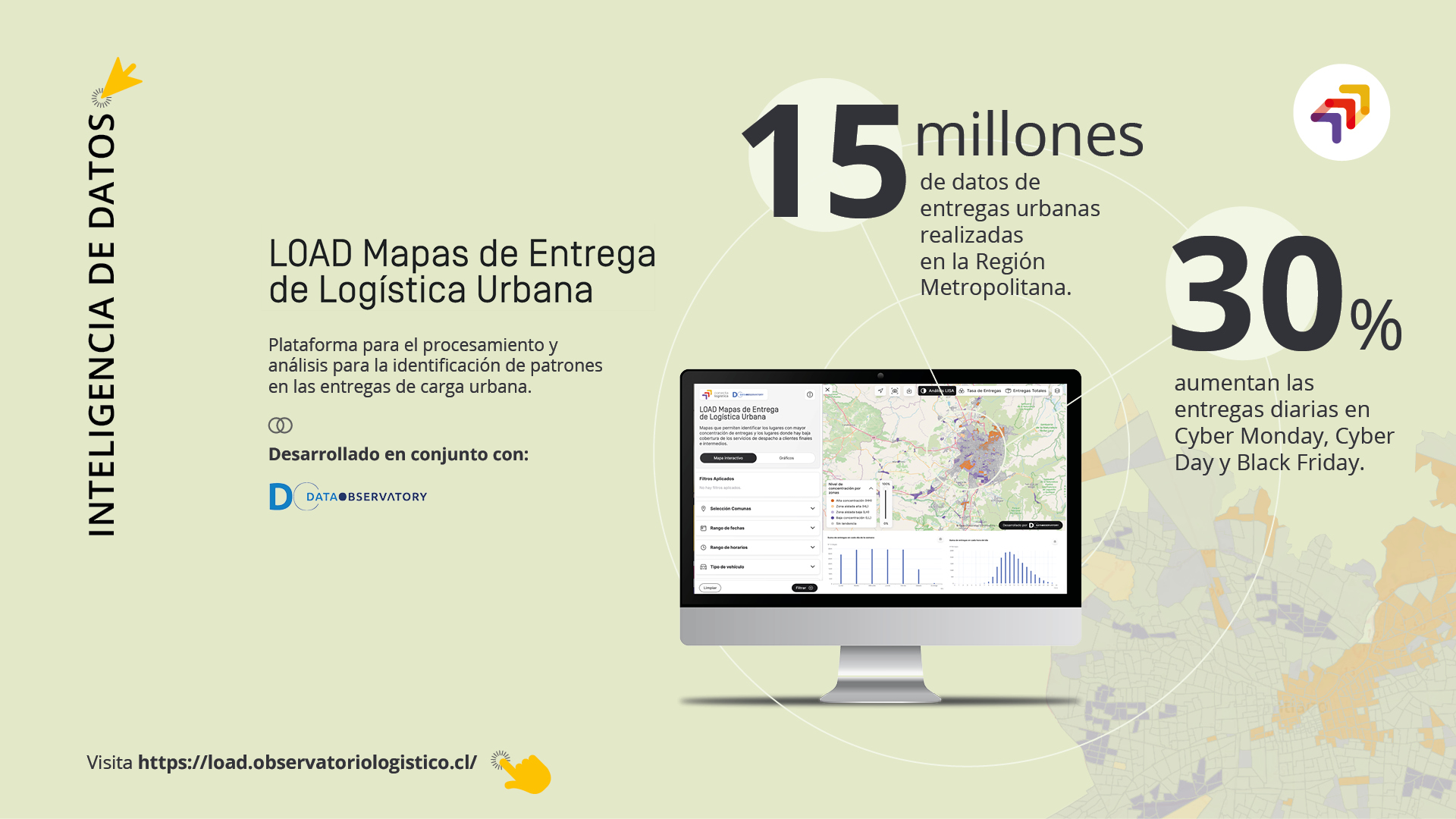Open the layers icon at the map's top-right corner
Image resolution: width=1456 pixels, height=819 pixels.
point(1057,391)
